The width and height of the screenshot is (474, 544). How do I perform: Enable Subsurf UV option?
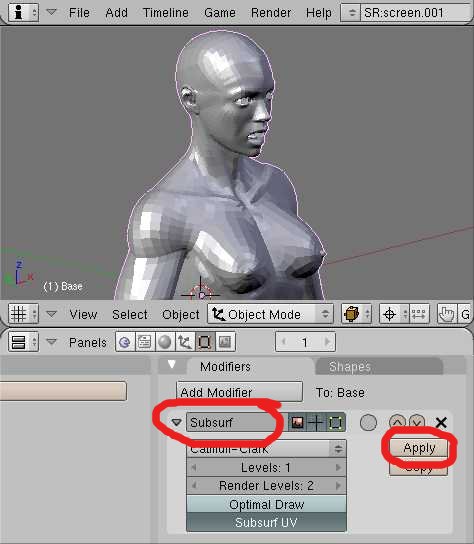click(266, 522)
